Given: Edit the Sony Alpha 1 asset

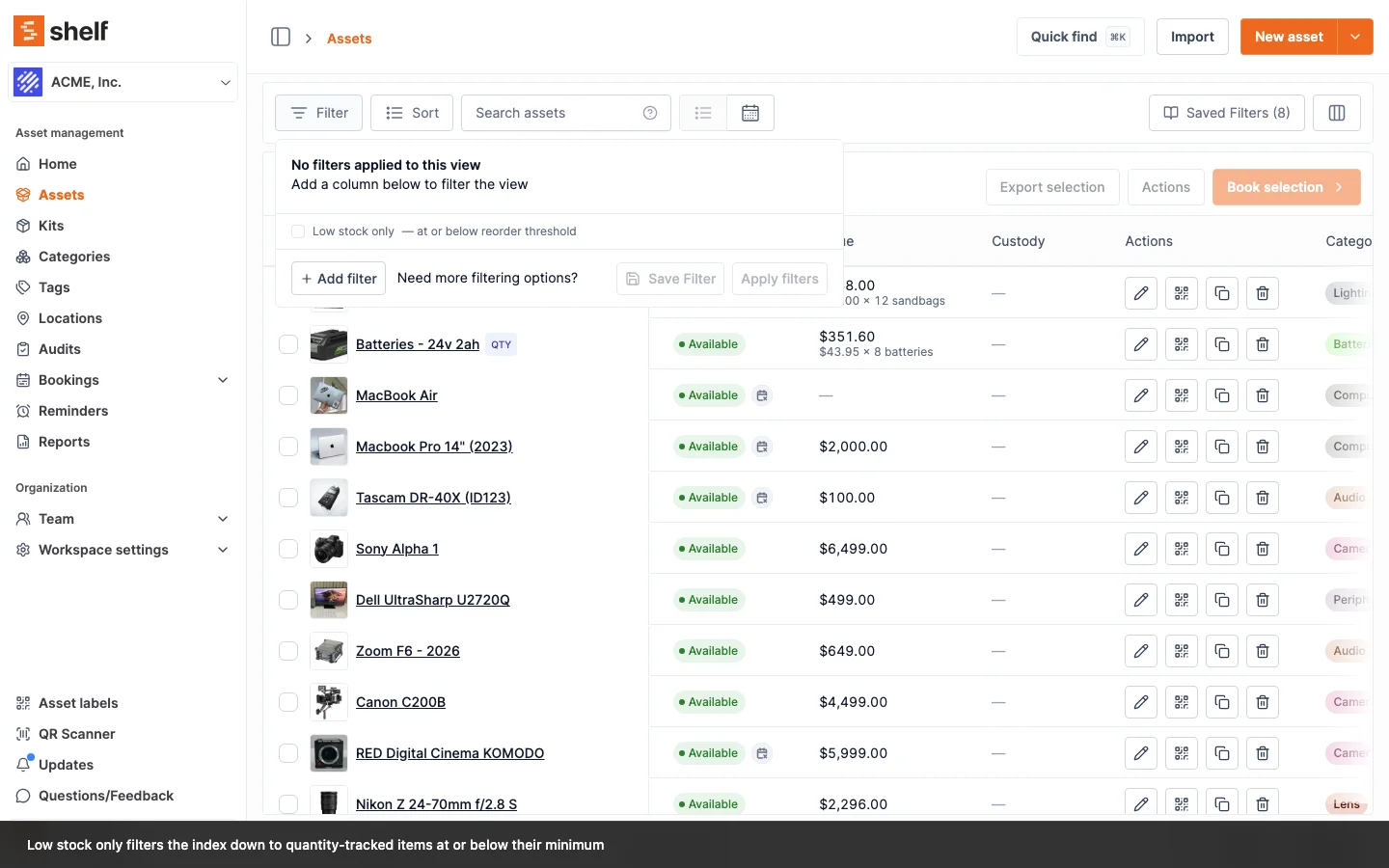Looking at the screenshot, I should (1141, 549).
